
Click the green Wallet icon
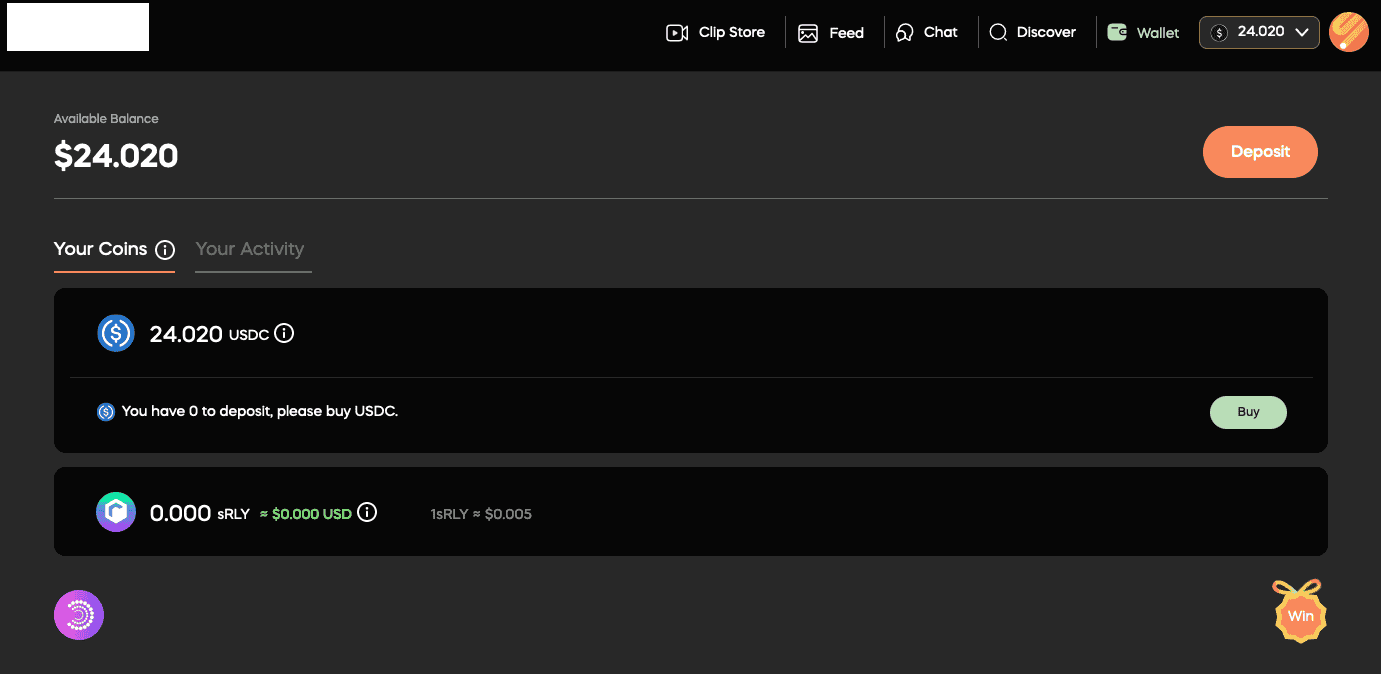1117,32
